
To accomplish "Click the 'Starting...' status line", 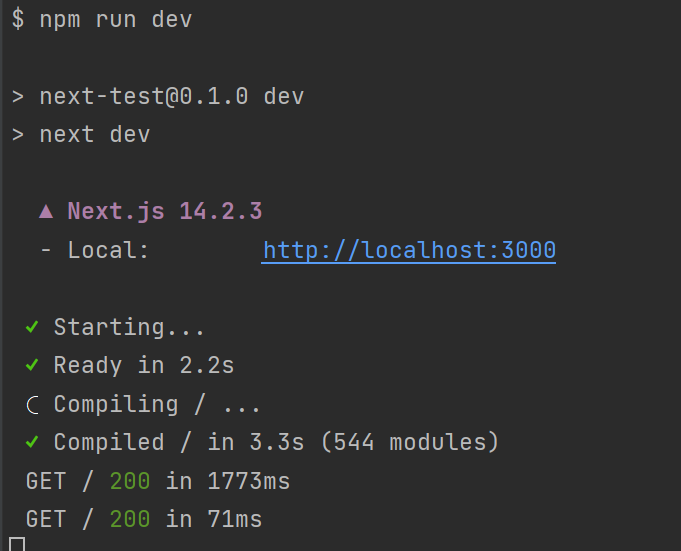I will pos(129,327).
